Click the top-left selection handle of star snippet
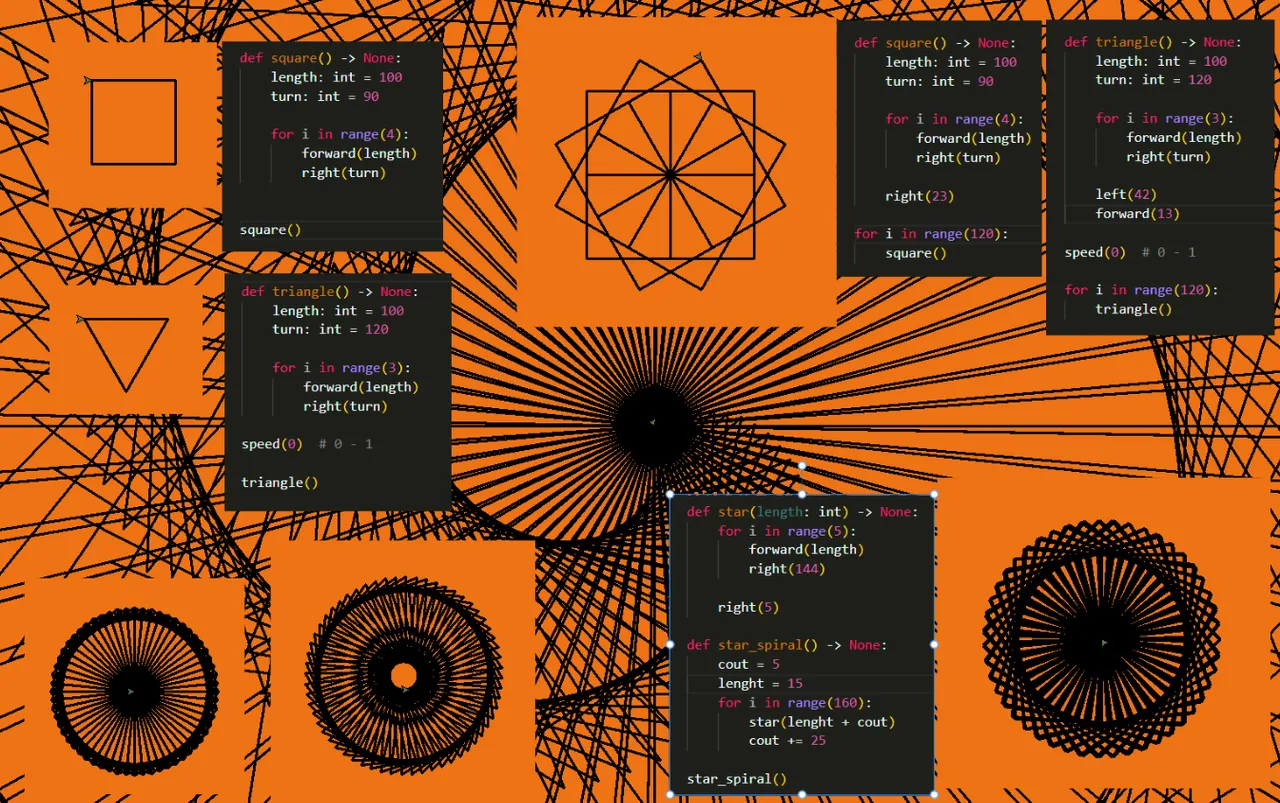 tap(670, 494)
